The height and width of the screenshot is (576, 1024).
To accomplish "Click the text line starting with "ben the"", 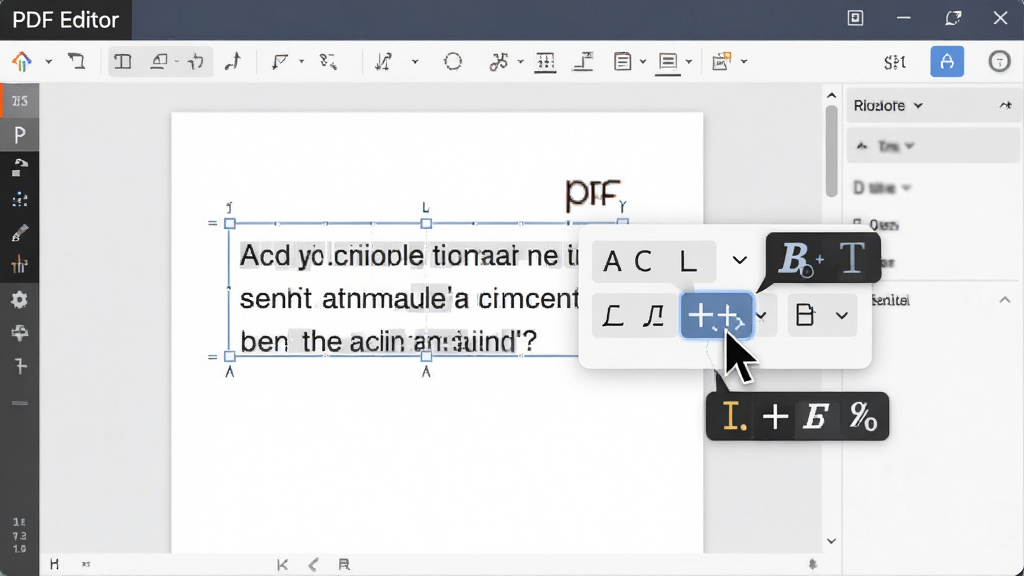I will (389, 342).
